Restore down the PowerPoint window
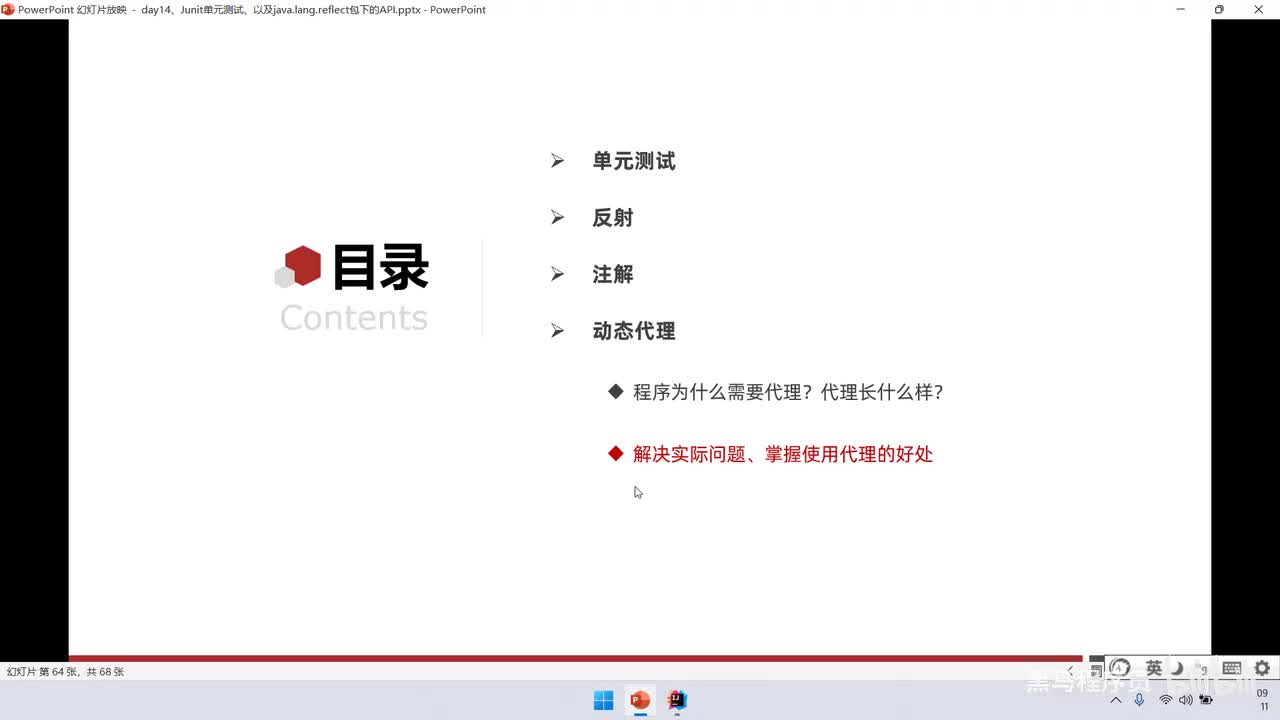The width and height of the screenshot is (1280, 720). [1219, 9]
